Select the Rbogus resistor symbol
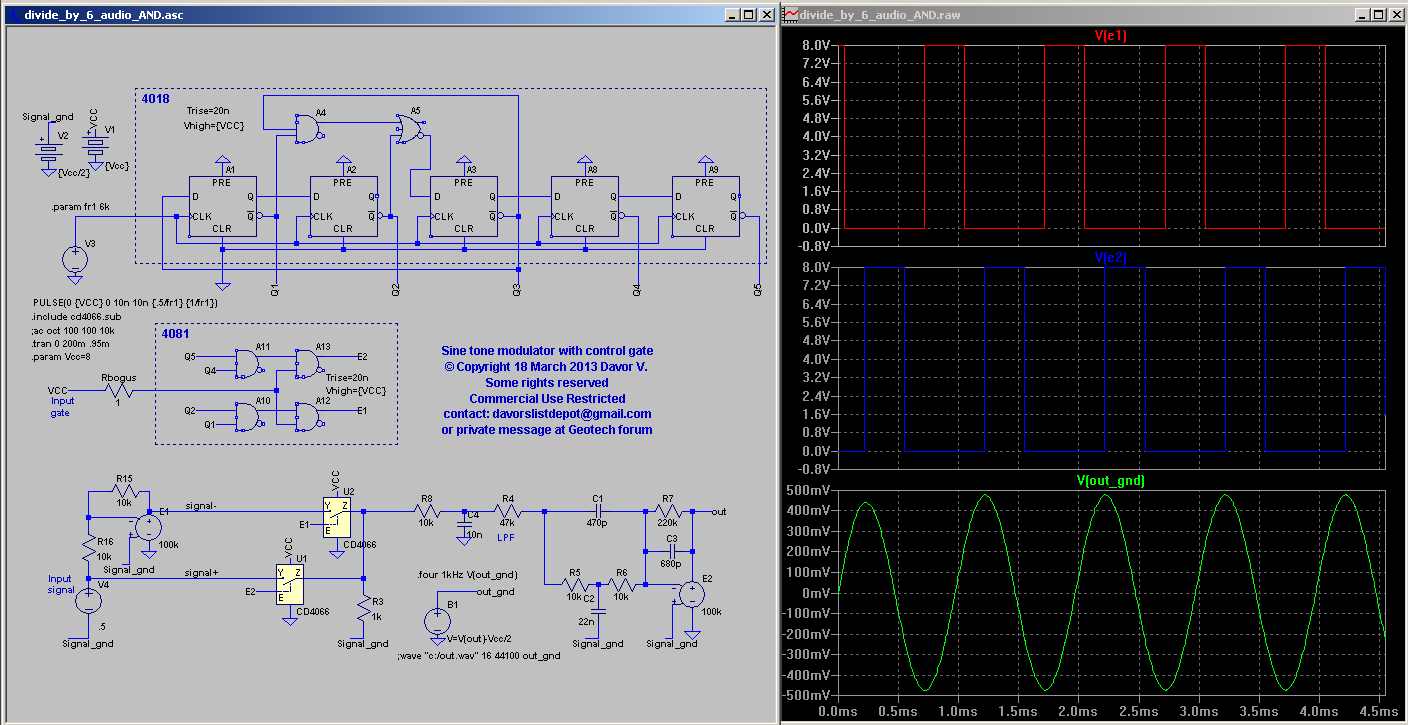1408x725 pixels. (118, 391)
